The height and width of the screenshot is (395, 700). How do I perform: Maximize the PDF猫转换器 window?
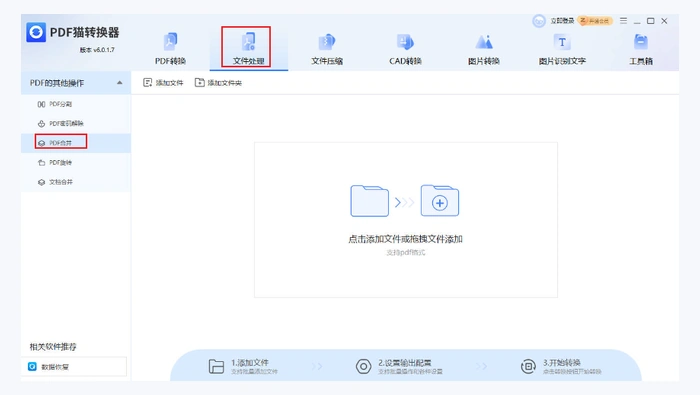click(651, 21)
